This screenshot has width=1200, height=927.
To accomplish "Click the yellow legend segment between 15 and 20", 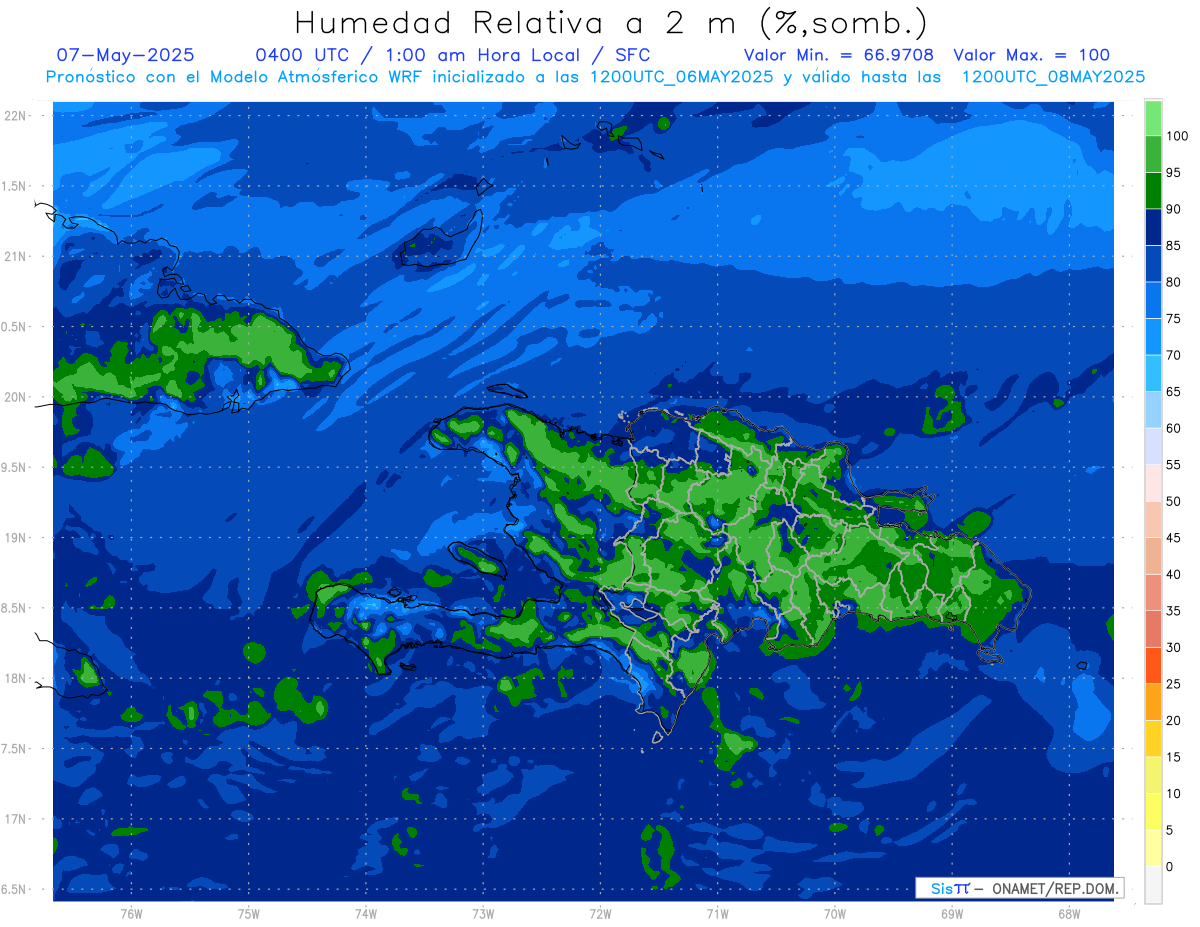I will [1153, 738].
